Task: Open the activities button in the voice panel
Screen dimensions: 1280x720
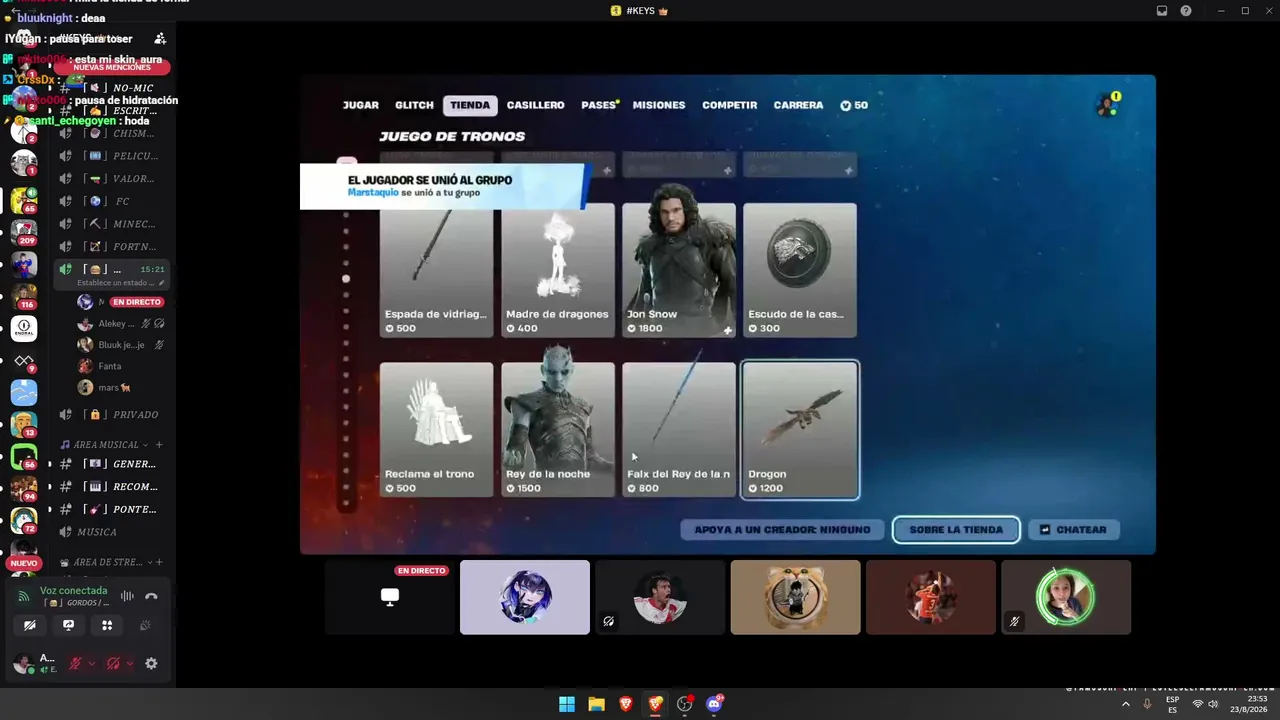Action: point(107,625)
